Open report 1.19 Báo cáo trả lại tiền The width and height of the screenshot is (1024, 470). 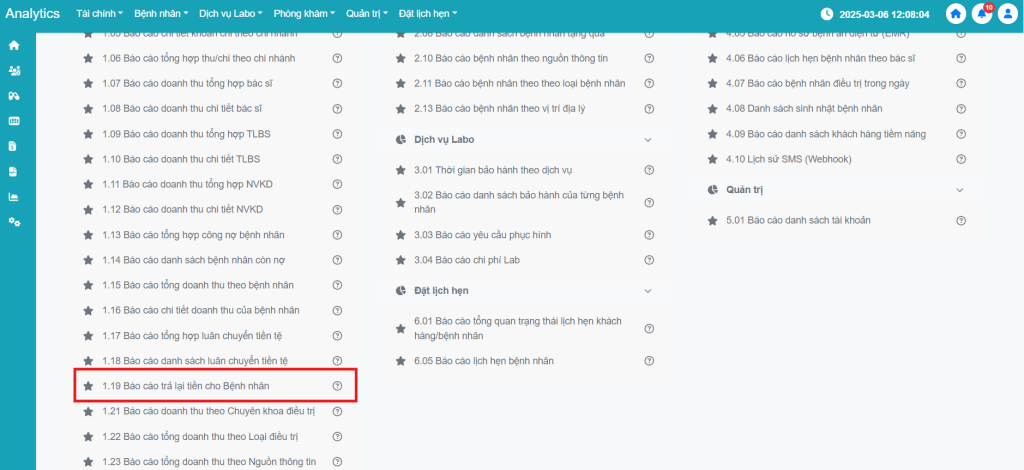185,386
